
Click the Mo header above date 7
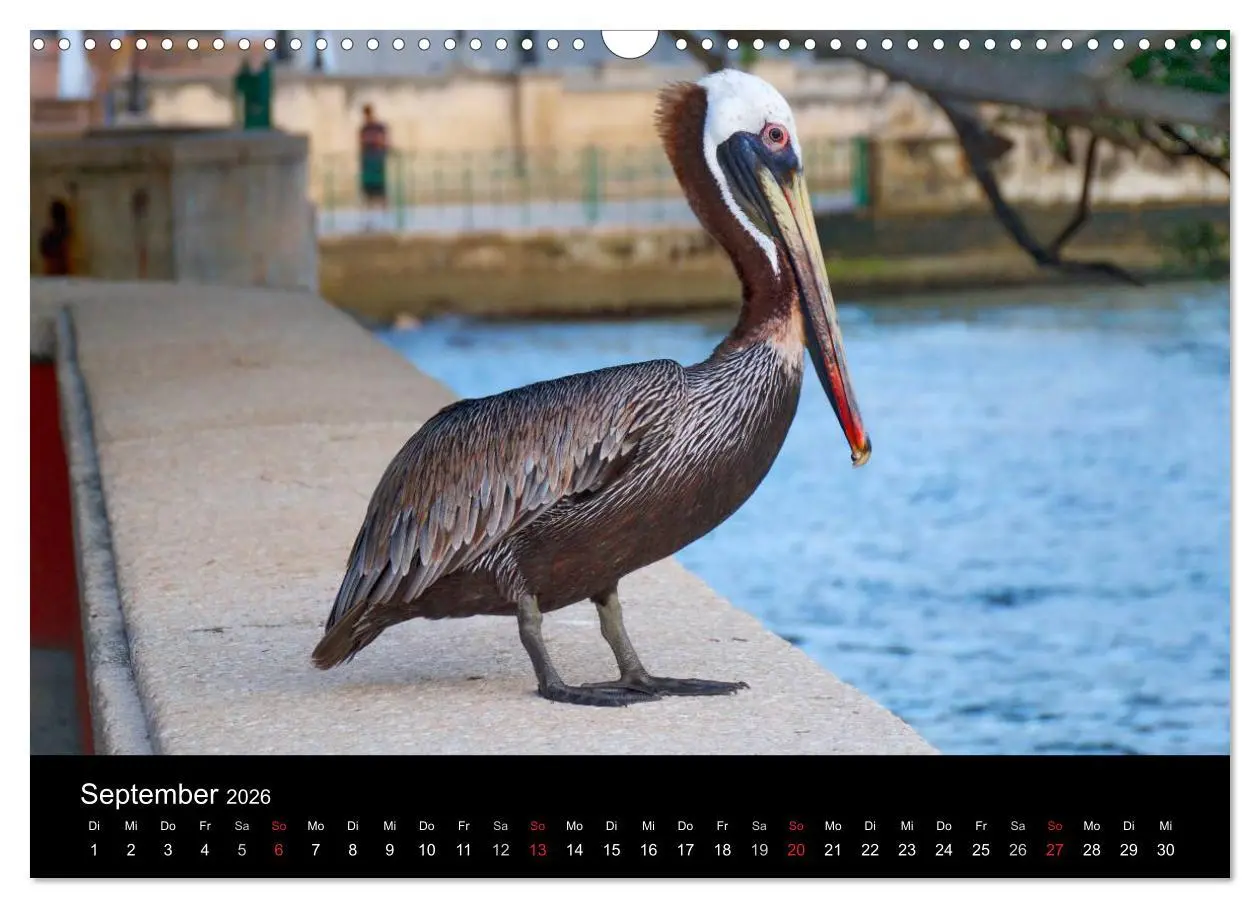315,826
